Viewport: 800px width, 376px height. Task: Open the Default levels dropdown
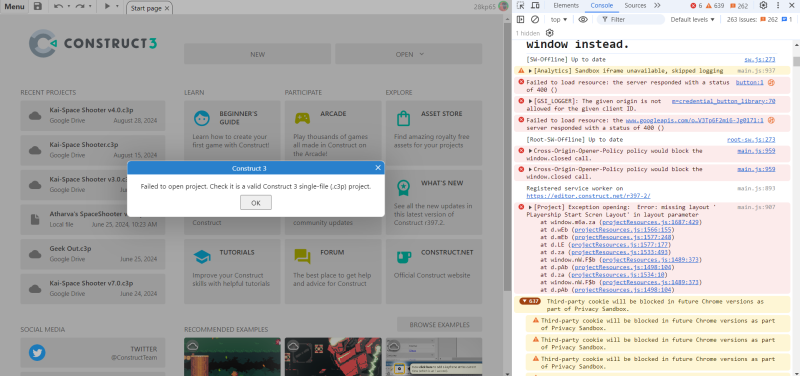coord(692,19)
